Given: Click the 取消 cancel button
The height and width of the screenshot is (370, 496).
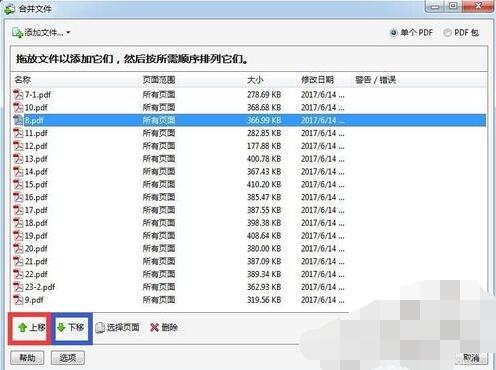Looking at the screenshot, I should [x=471, y=358].
